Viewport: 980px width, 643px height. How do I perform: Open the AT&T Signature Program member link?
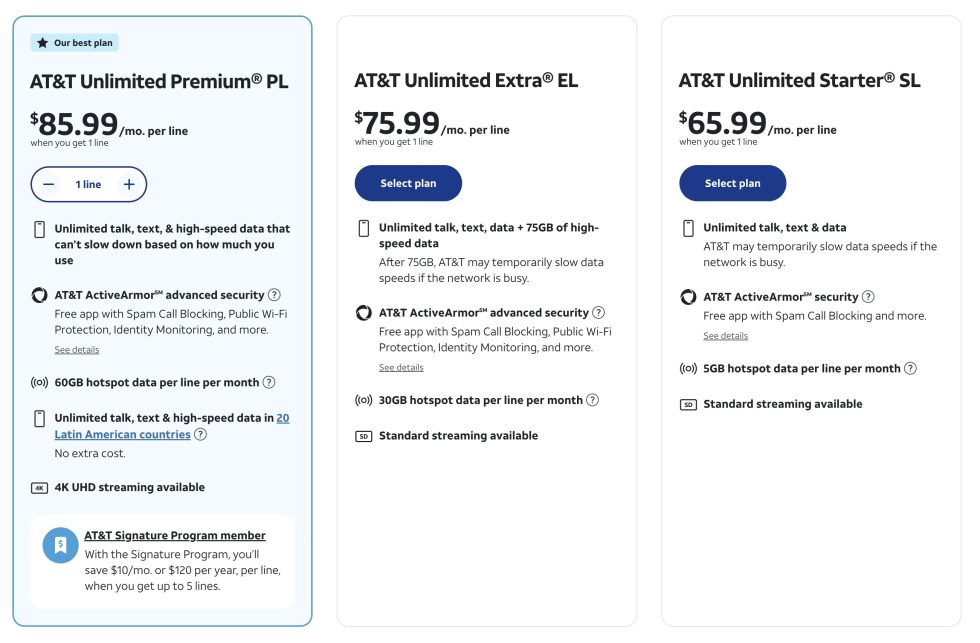[174, 535]
